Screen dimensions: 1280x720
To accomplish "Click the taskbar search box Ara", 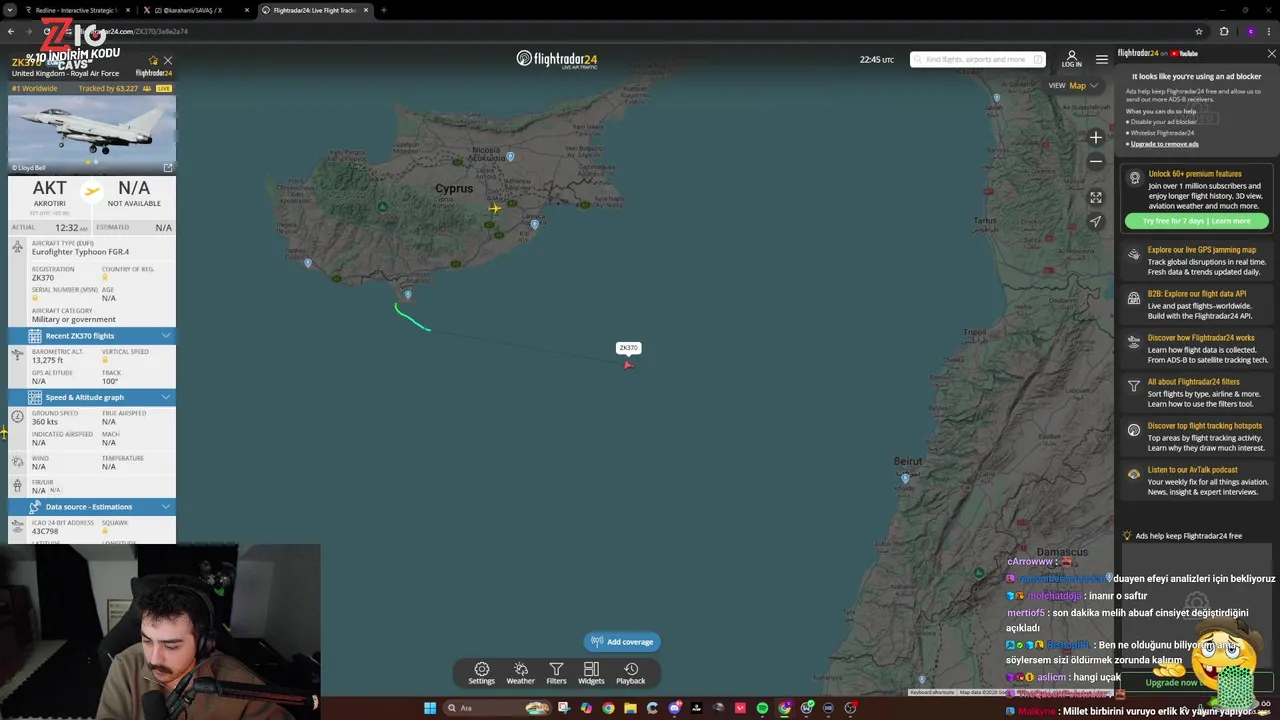I will tap(498, 708).
